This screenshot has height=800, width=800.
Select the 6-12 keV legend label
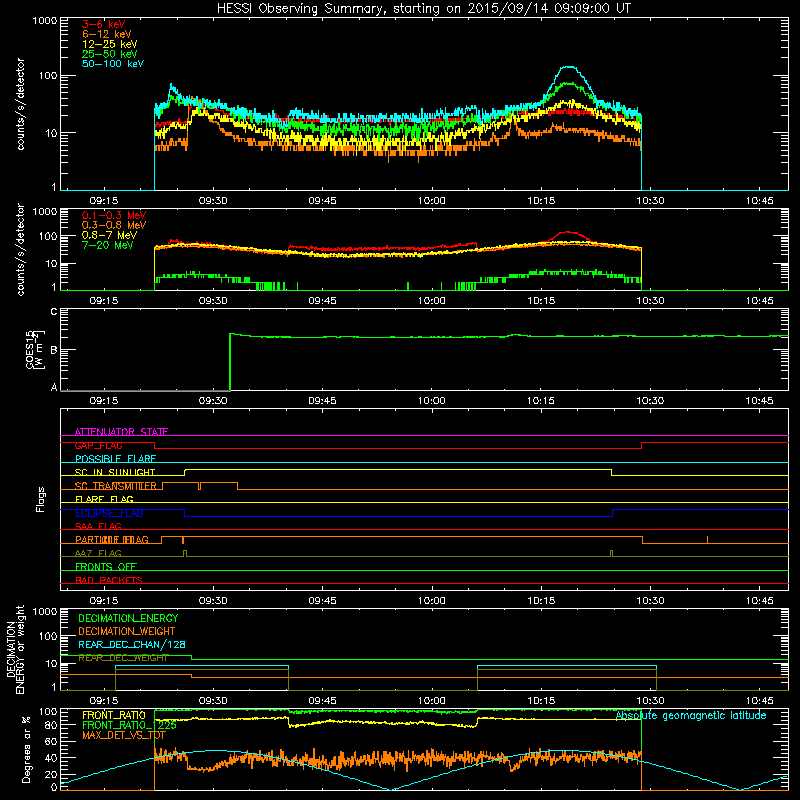click(x=106, y=34)
